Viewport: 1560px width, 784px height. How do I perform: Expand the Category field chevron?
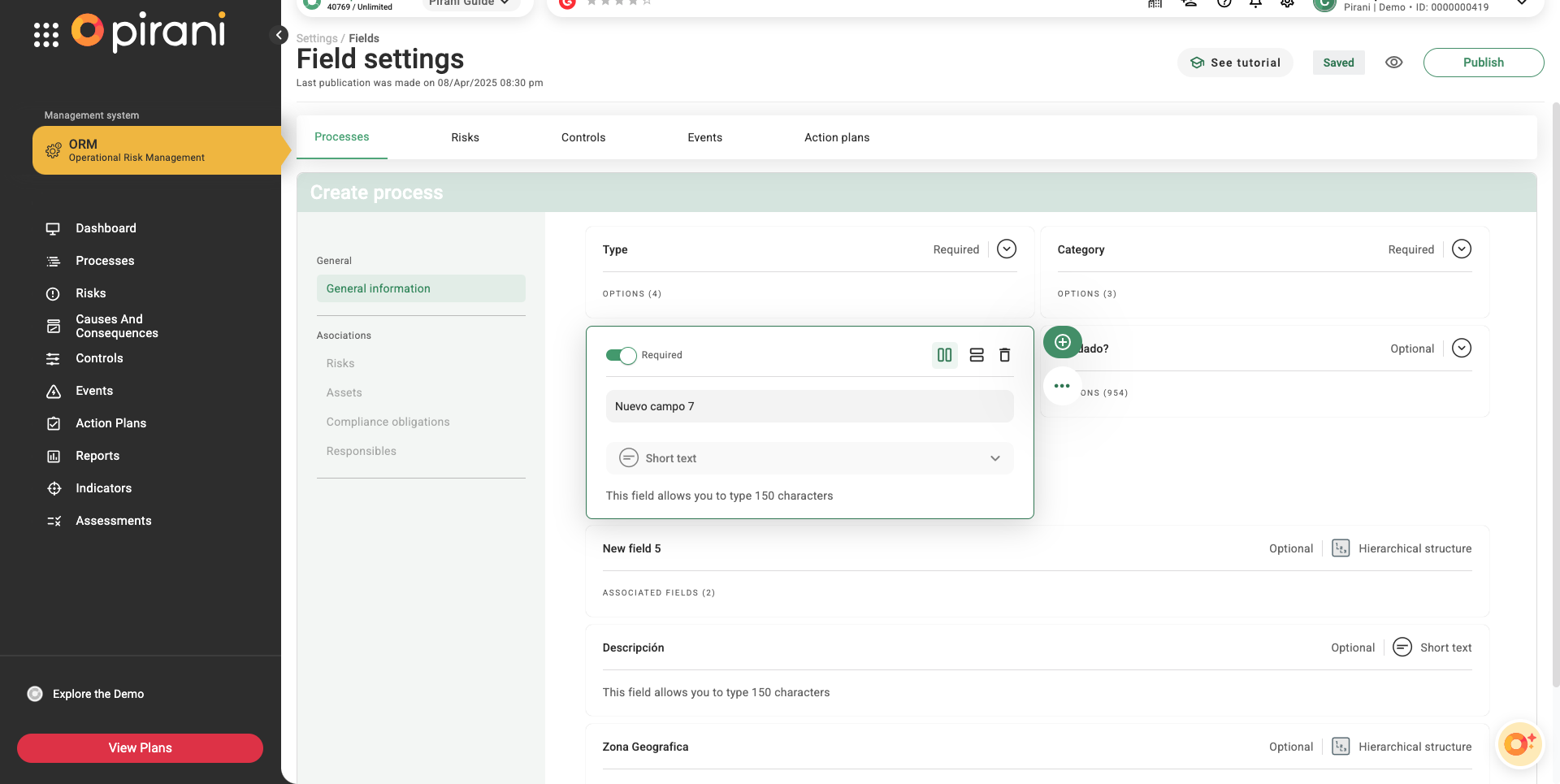pos(1461,249)
